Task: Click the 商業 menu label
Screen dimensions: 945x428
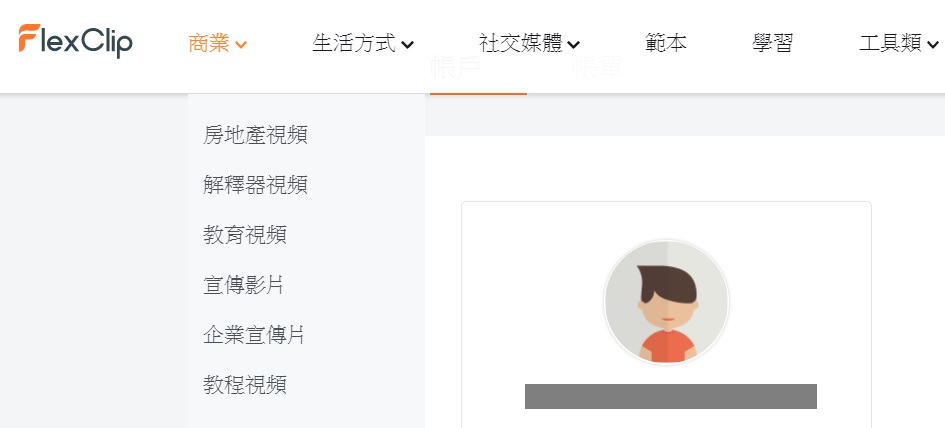Action: click(209, 43)
